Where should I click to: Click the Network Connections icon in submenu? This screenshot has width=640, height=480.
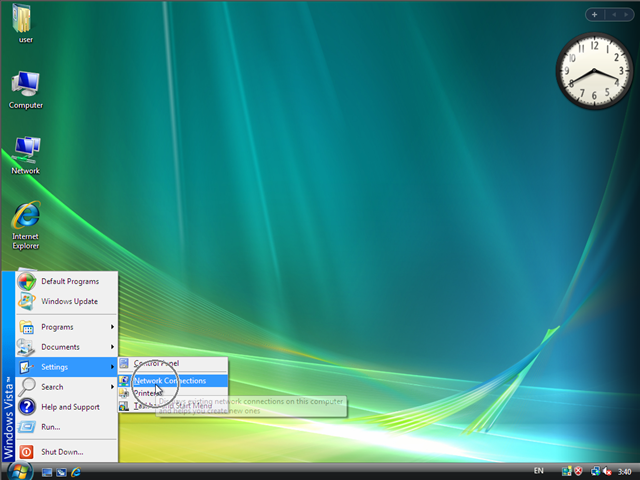point(124,381)
